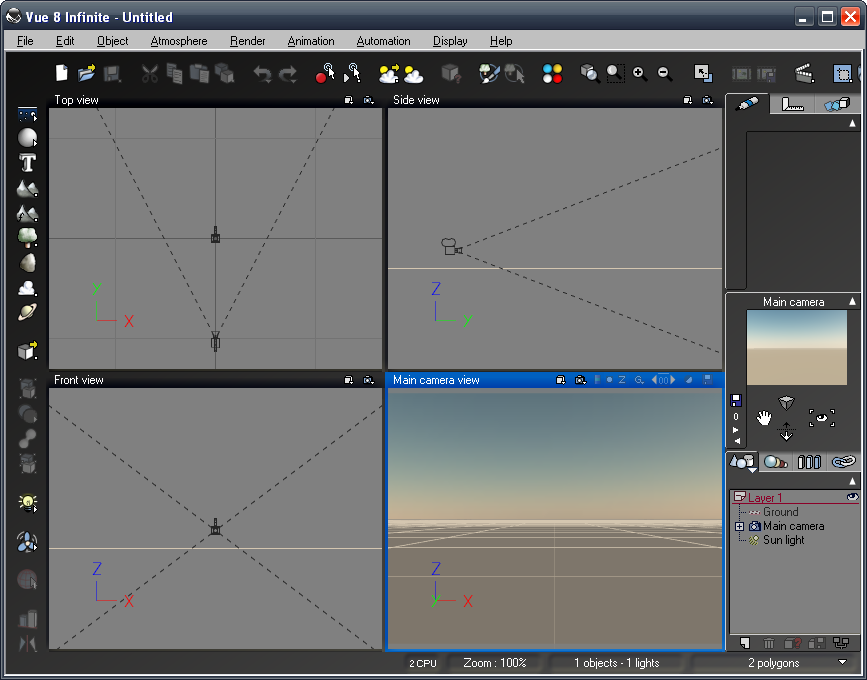The image size is (867, 680).
Task: Collapse the Main camera preview panel
Action: pyautogui.click(x=853, y=301)
